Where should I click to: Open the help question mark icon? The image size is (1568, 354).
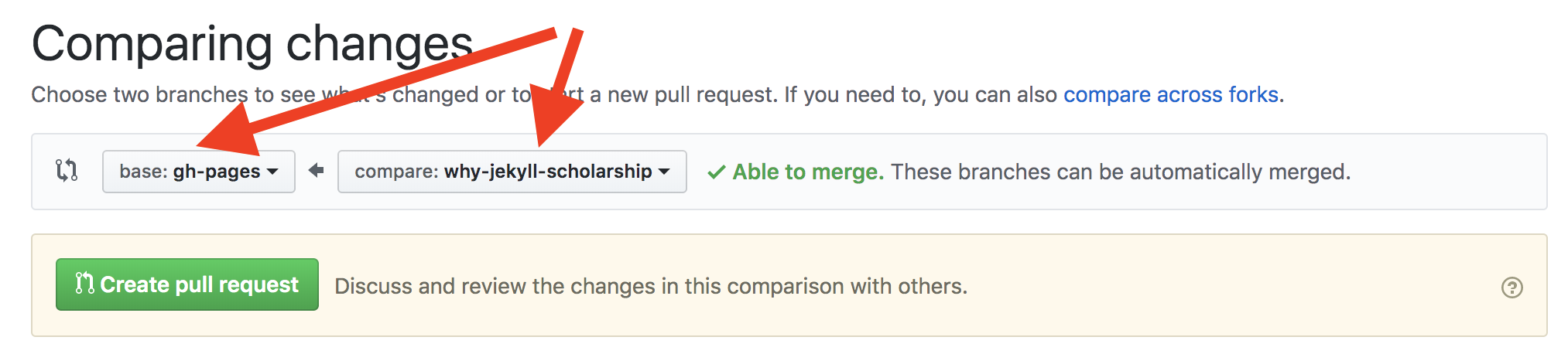coord(1512,288)
